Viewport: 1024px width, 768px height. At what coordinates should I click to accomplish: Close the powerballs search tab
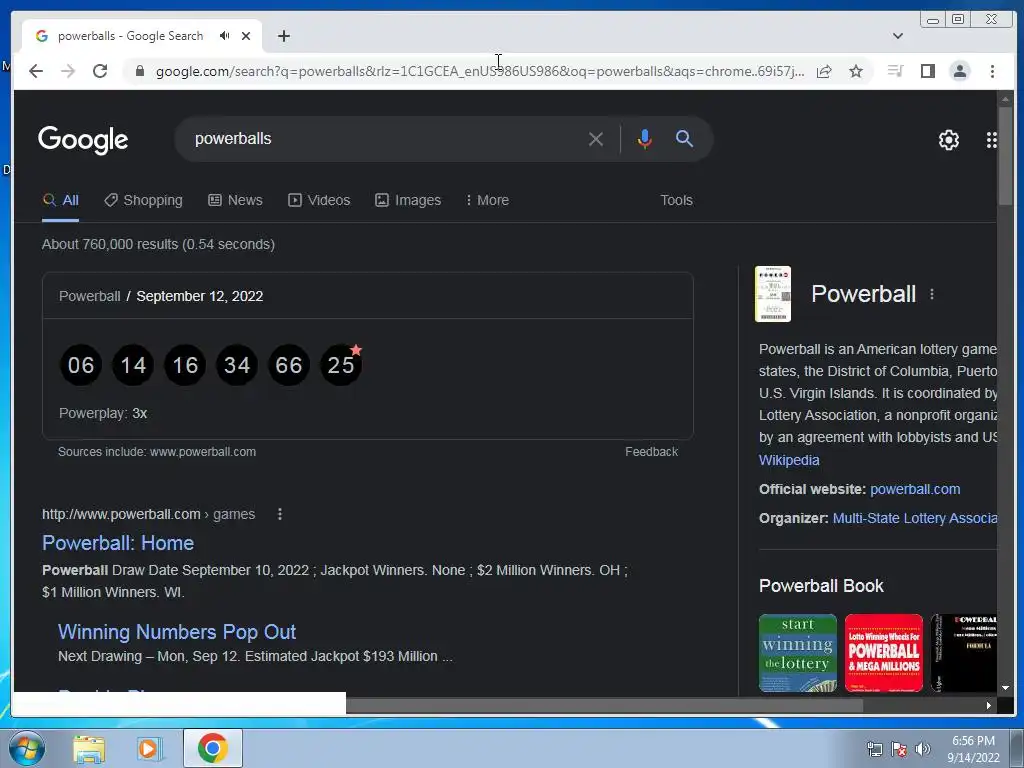click(246, 36)
